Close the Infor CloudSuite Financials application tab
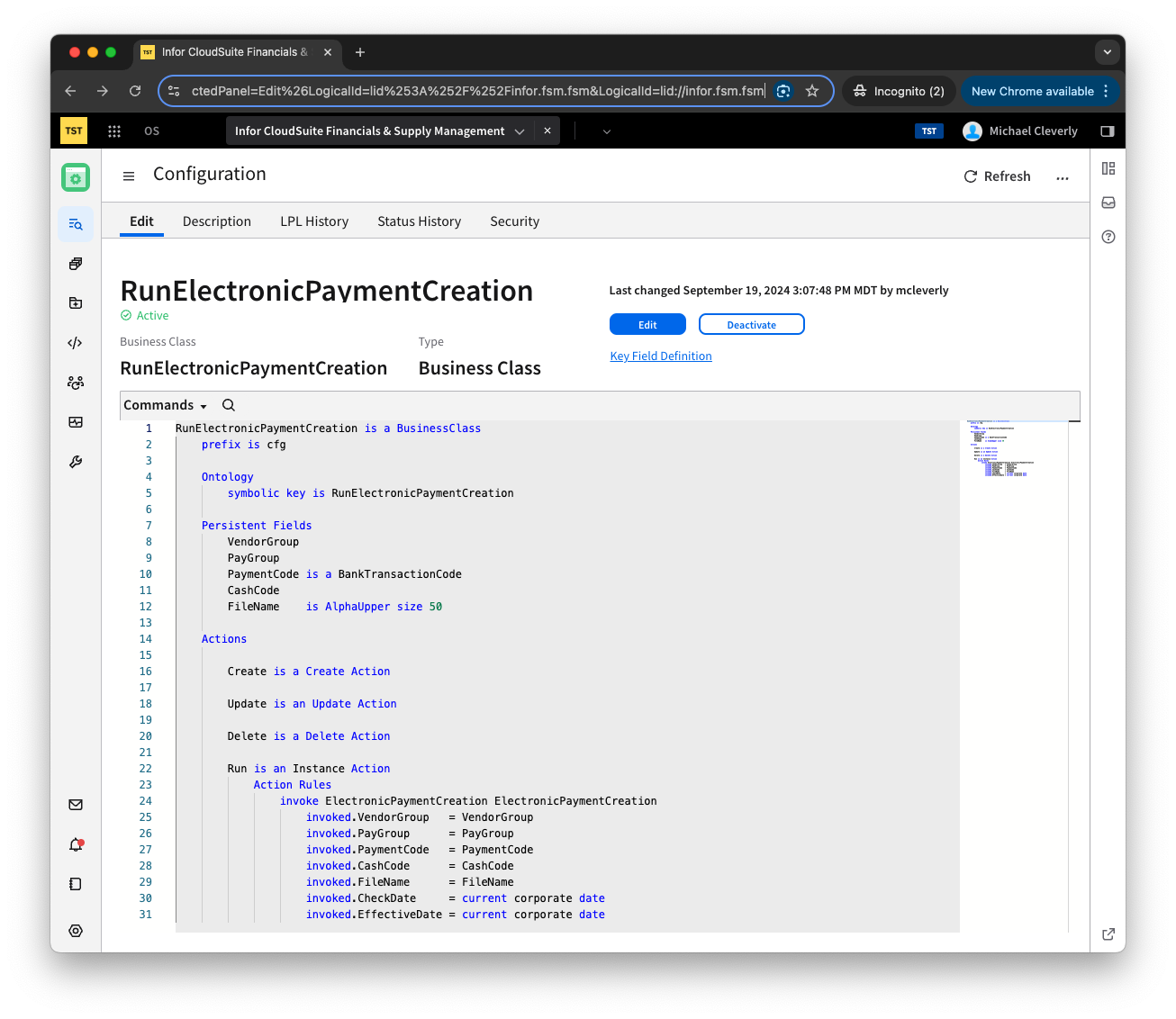 [547, 131]
